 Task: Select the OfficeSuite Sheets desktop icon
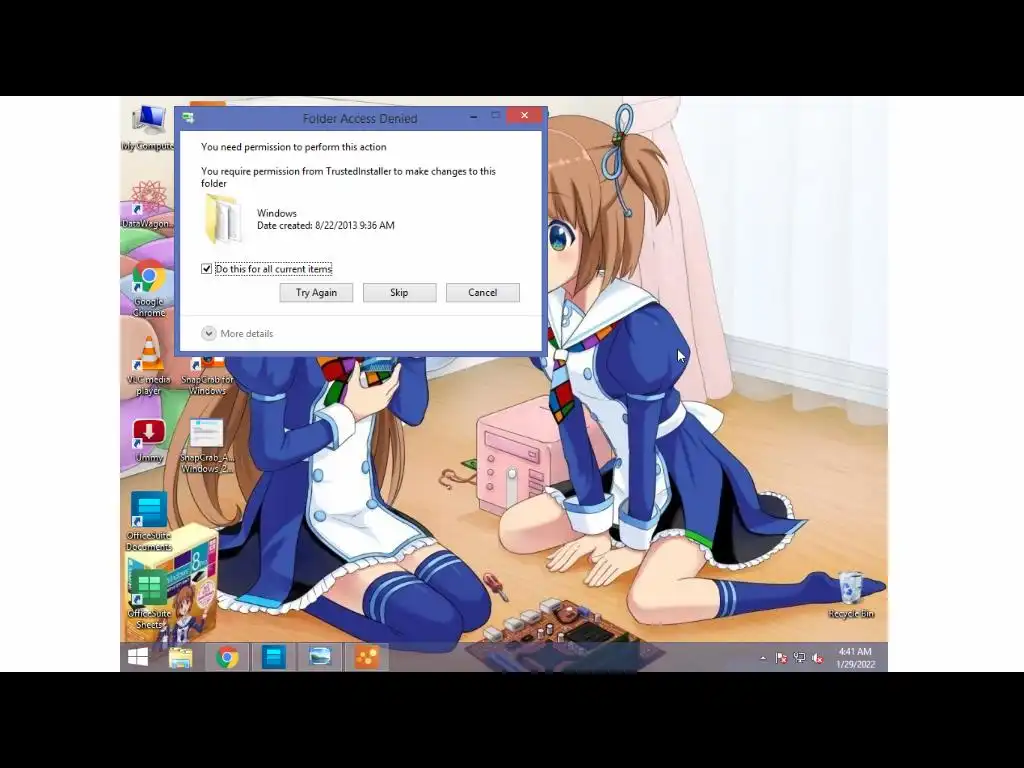coord(149,600)
